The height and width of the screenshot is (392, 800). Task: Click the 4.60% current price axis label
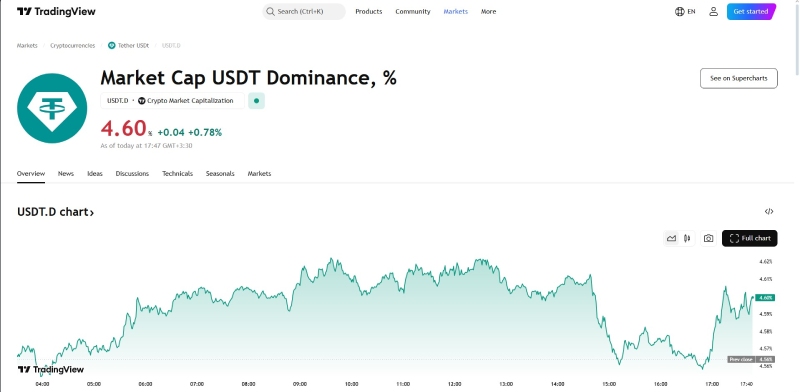point(765,298)
